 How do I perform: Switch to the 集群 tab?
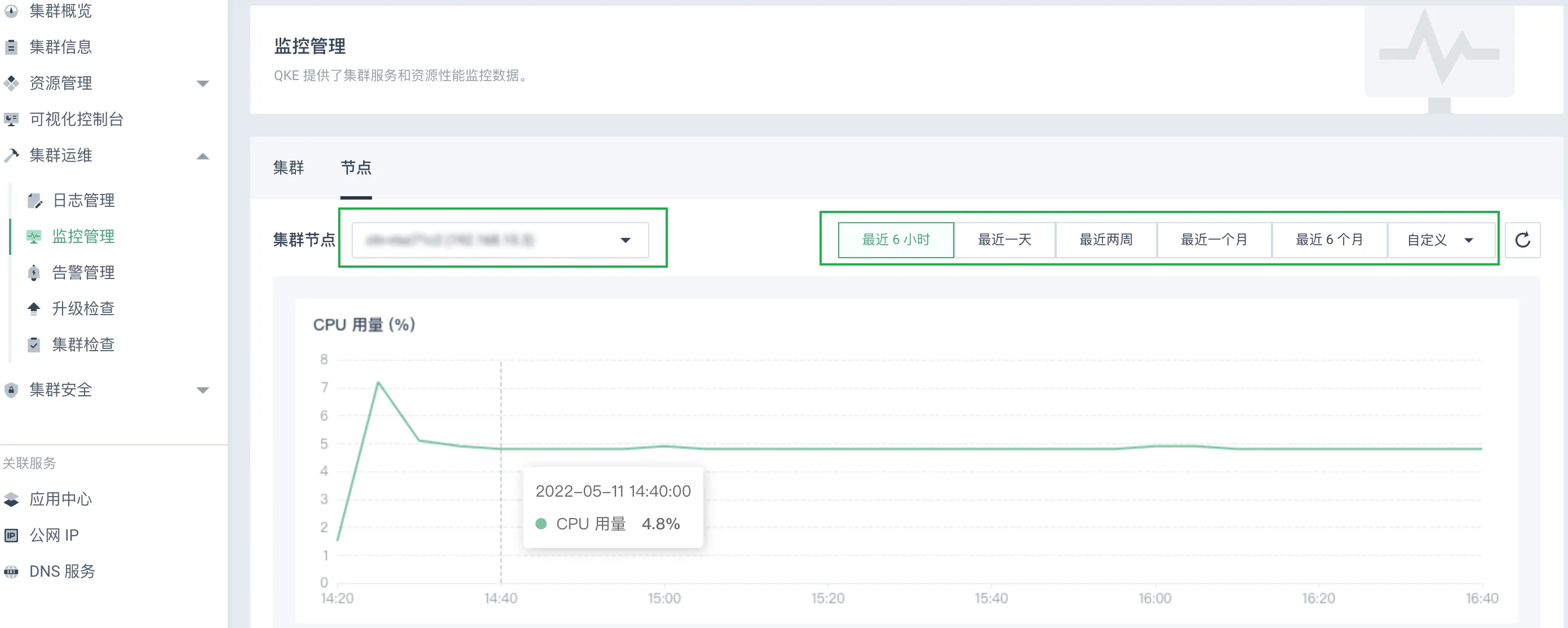click(289, 169)
